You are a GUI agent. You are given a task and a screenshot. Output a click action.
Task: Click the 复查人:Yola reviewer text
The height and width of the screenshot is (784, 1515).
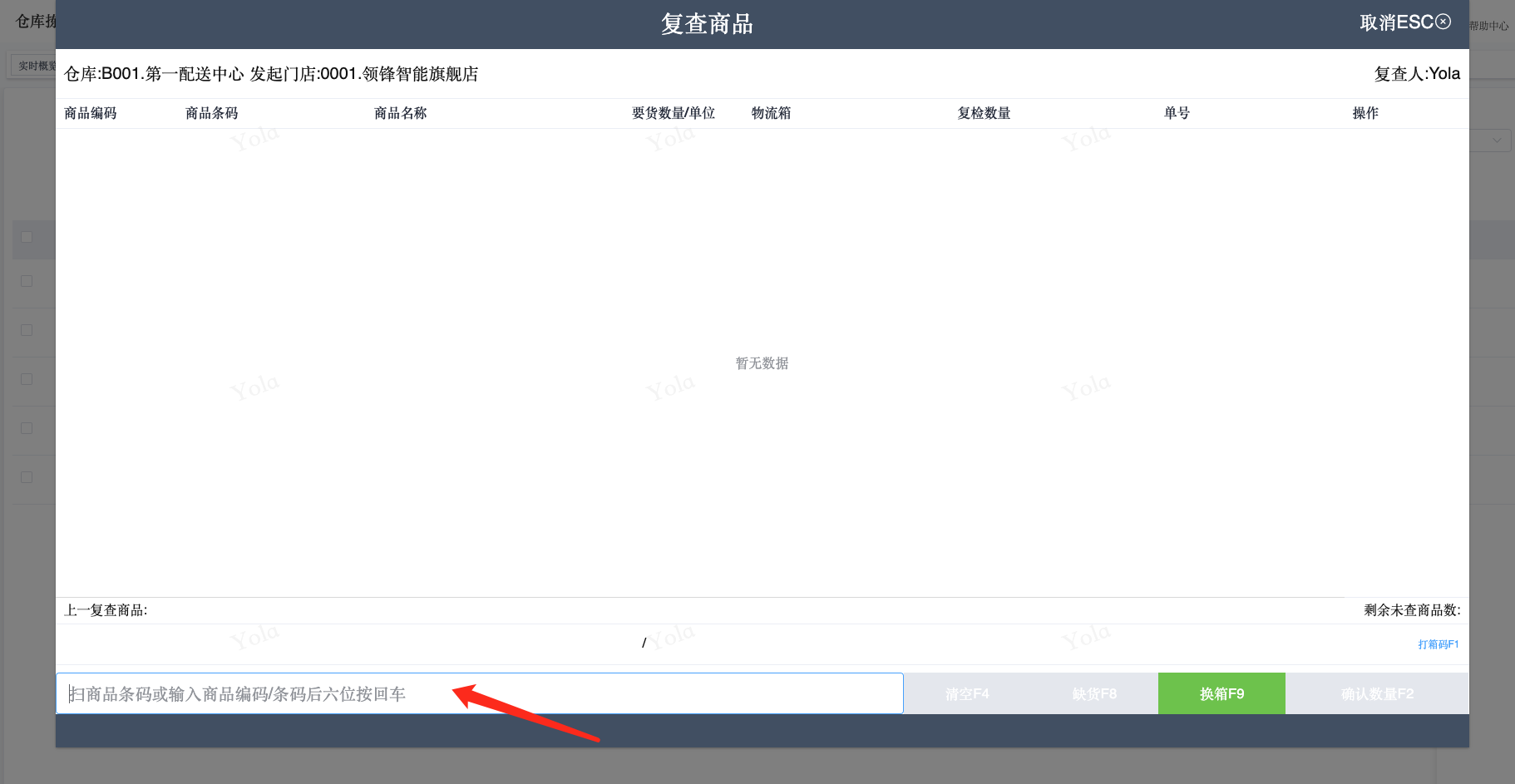1417,74
